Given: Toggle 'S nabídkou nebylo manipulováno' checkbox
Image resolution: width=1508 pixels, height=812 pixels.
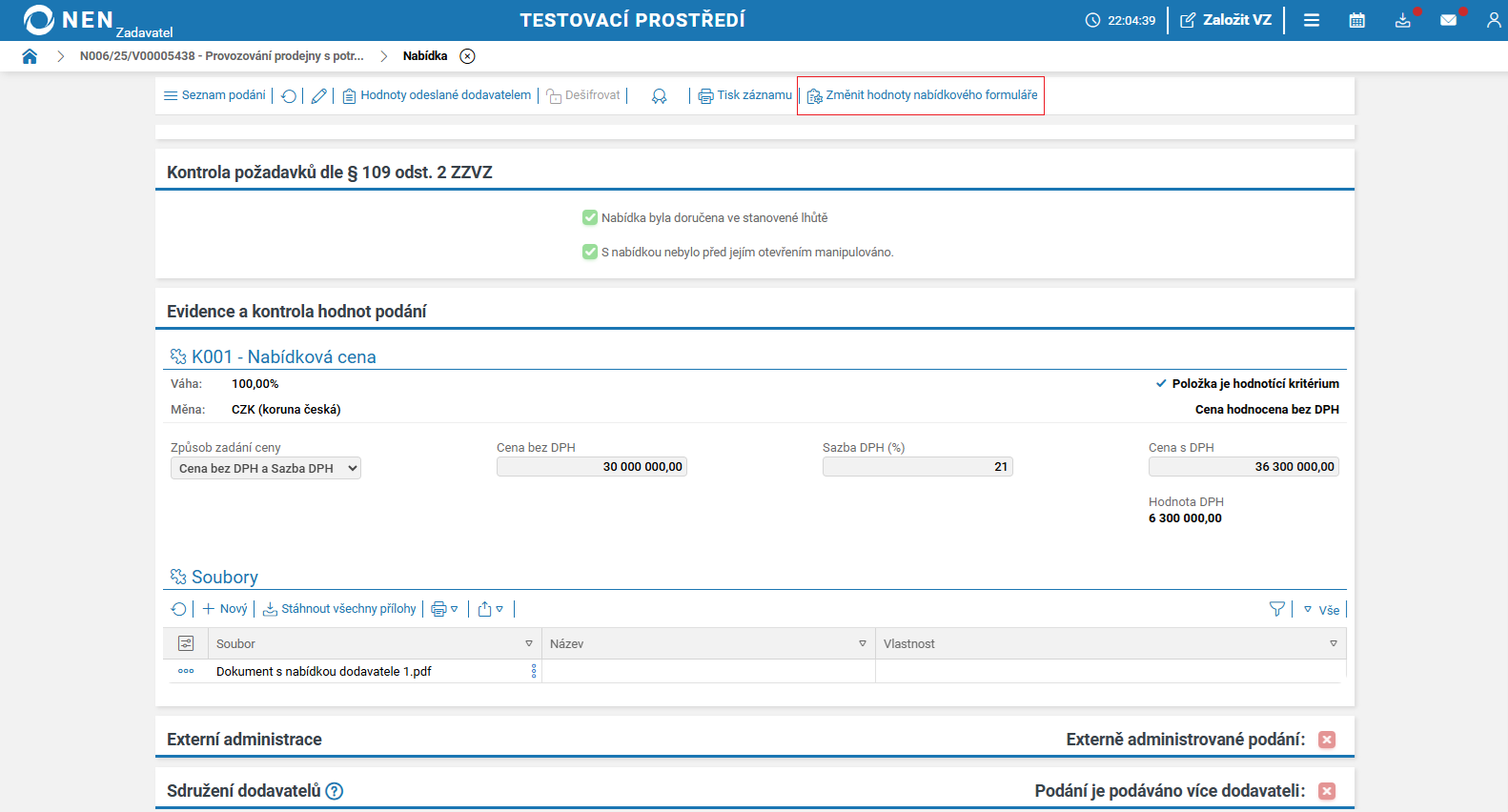Looking at the screenshot, I should tap(590, 253).
